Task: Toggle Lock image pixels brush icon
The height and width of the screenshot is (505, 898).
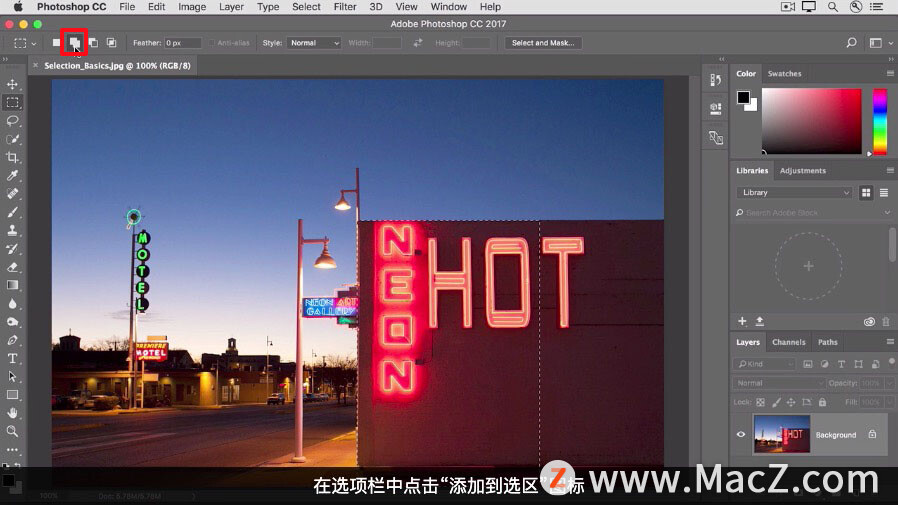Action: [776, 402]
